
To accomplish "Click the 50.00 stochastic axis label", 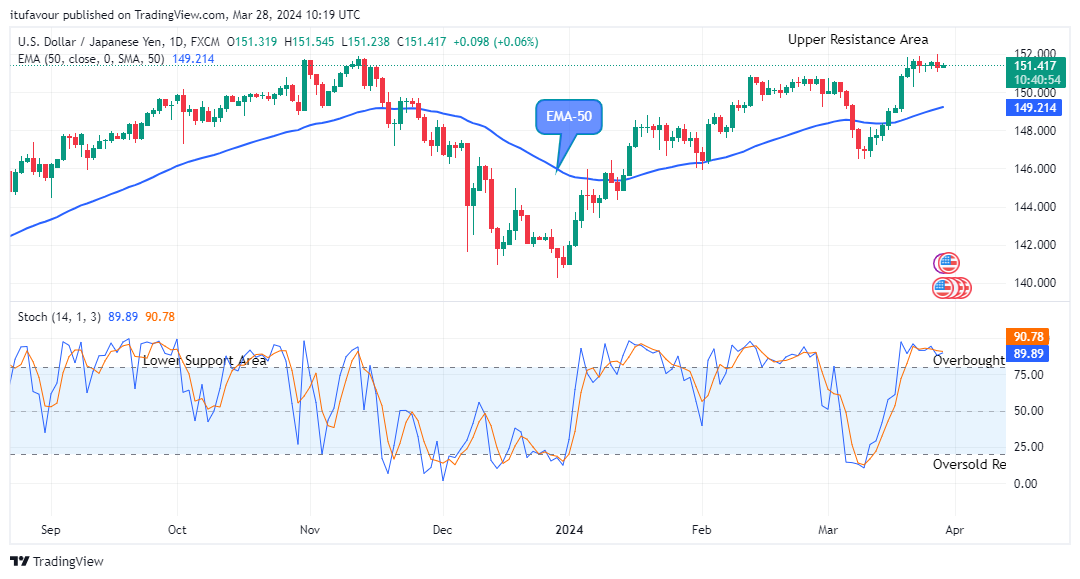I will click(1028, 410).
